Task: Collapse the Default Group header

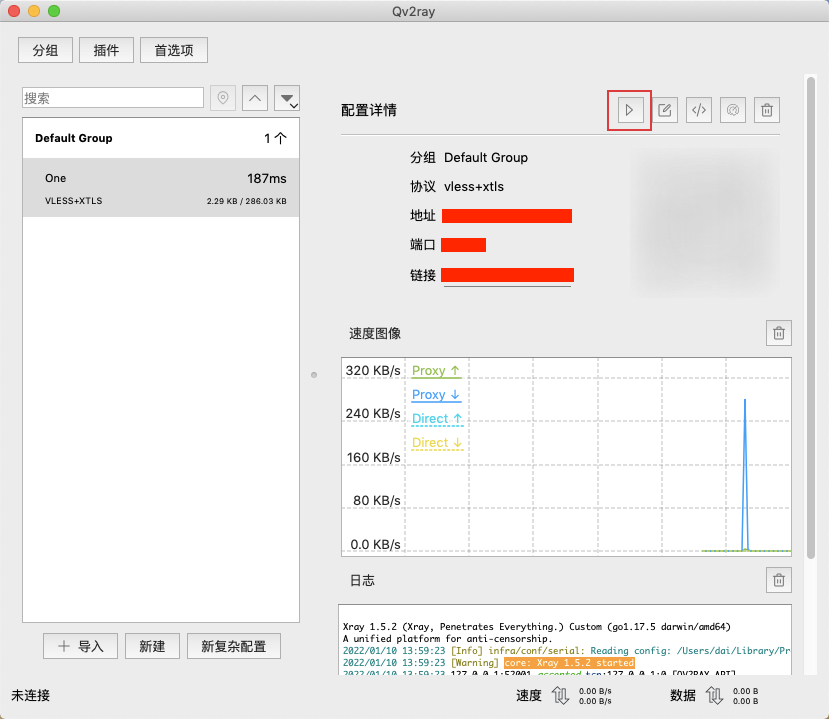Action: click(x=161, y=138)
